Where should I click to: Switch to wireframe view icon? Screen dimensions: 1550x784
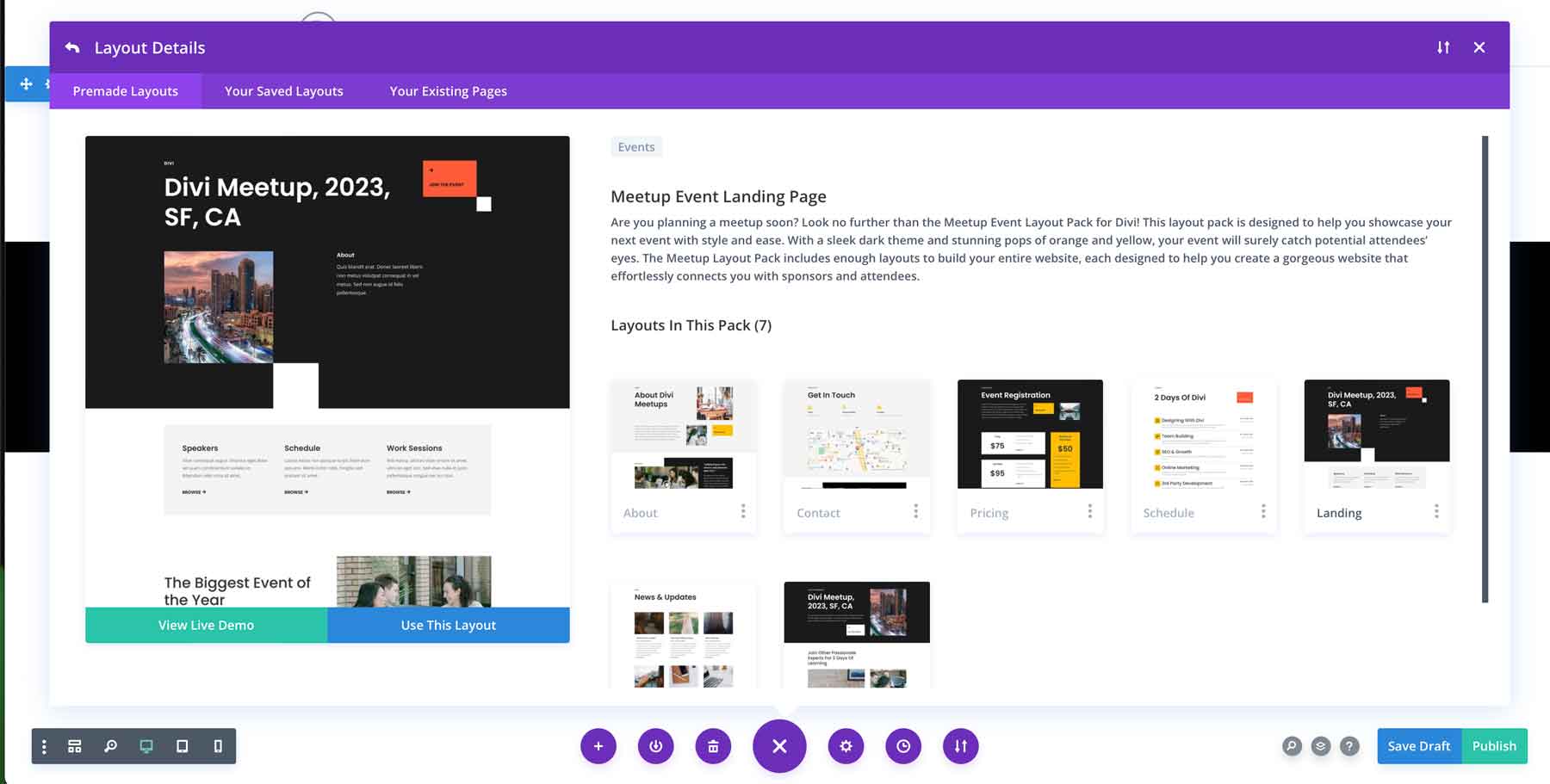[75, 746]
